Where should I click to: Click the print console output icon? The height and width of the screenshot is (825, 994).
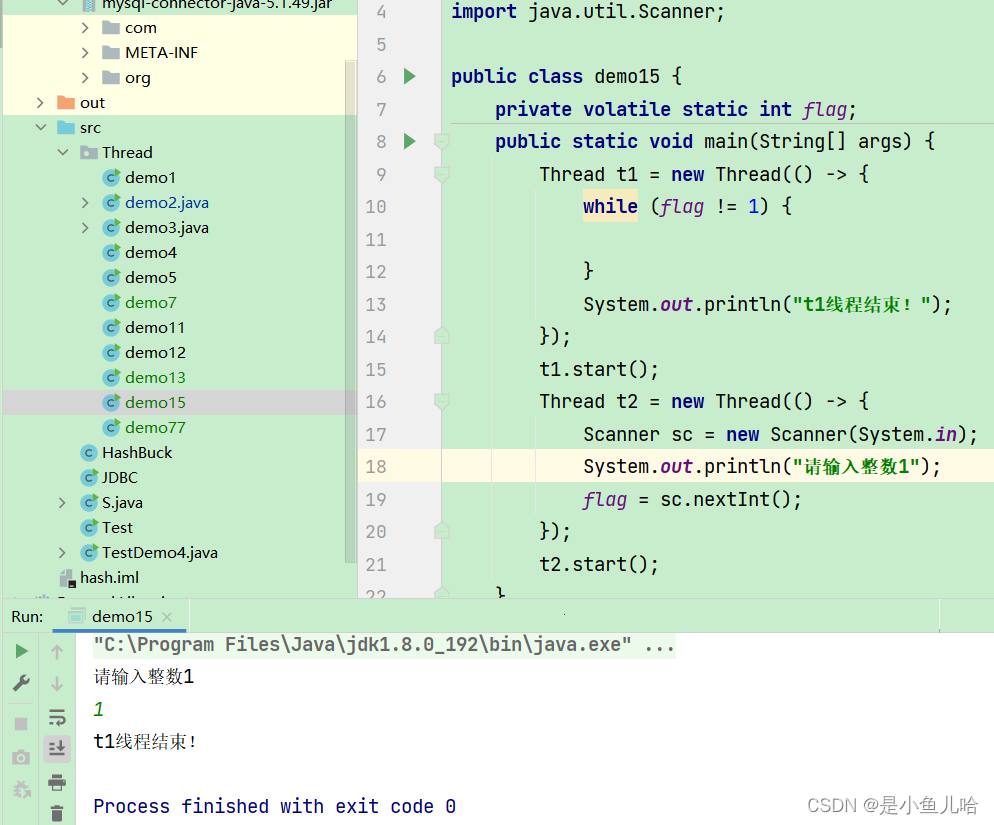coord(57,782)
